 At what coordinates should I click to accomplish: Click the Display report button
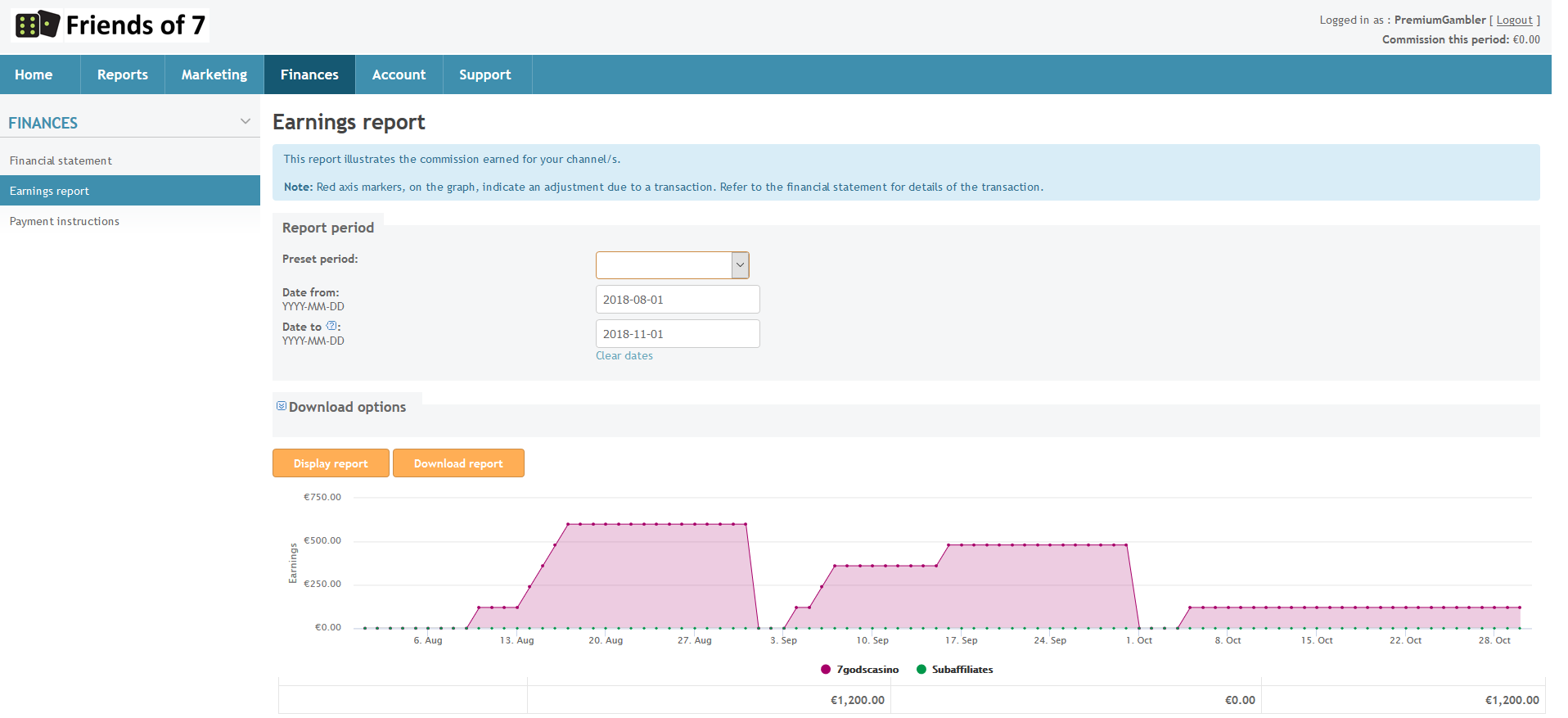(x=331, y=463)
